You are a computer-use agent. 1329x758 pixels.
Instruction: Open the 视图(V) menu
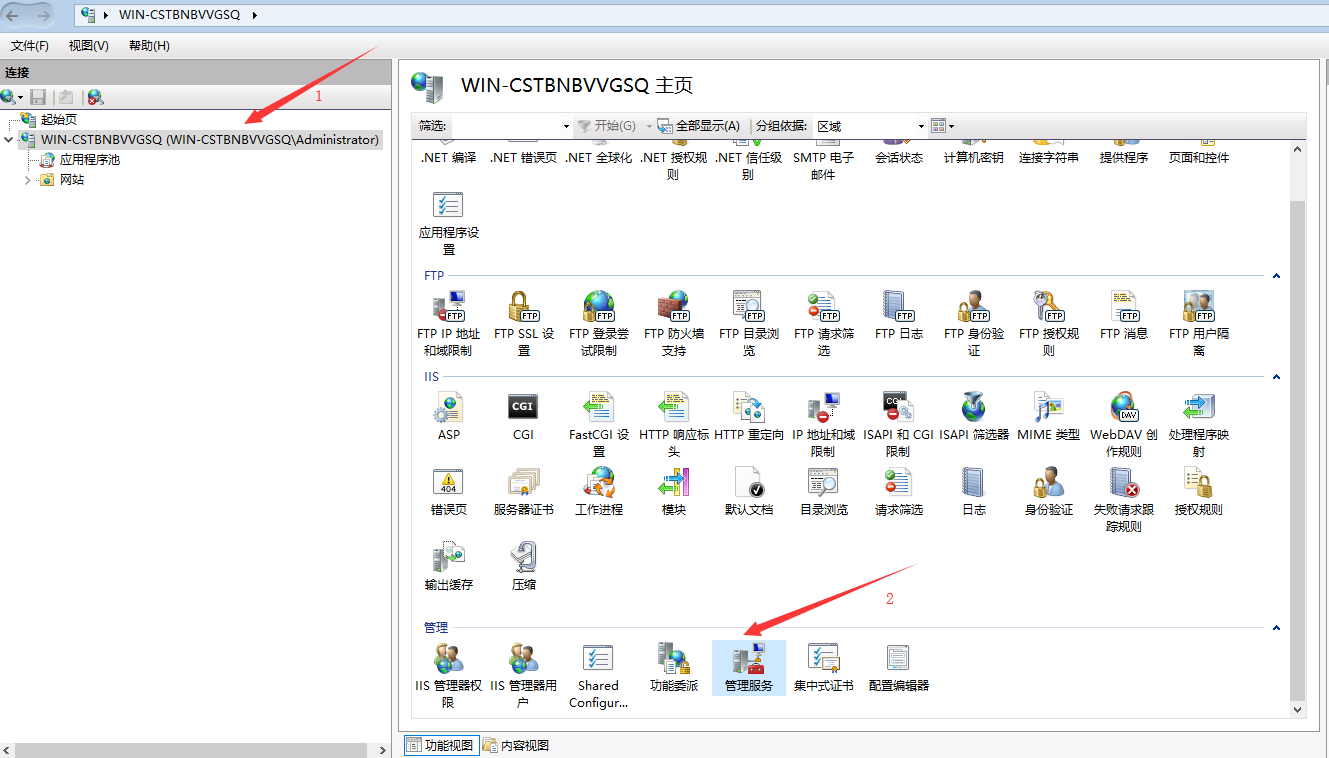(87, 45)
